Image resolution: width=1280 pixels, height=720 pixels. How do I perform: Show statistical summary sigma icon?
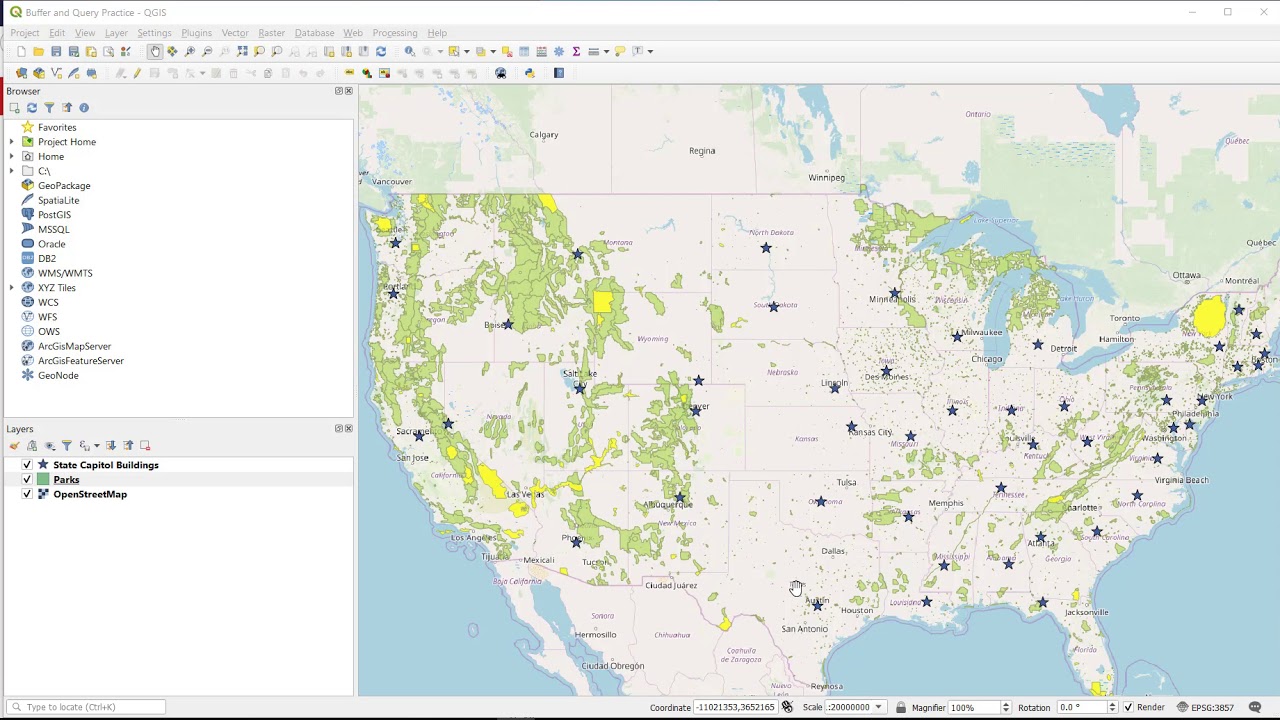tap(576, 51)
